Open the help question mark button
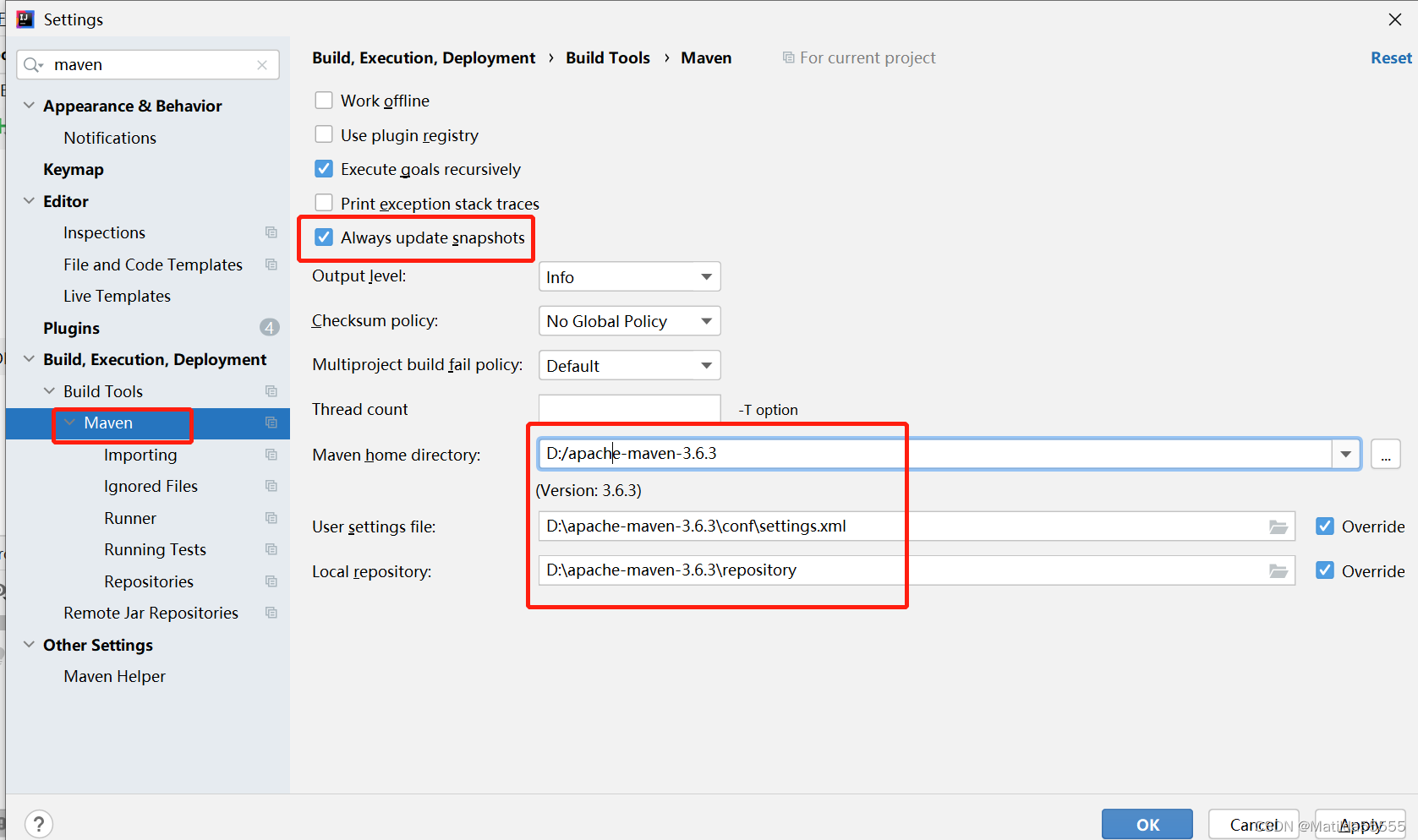 [x=39, y=824]
